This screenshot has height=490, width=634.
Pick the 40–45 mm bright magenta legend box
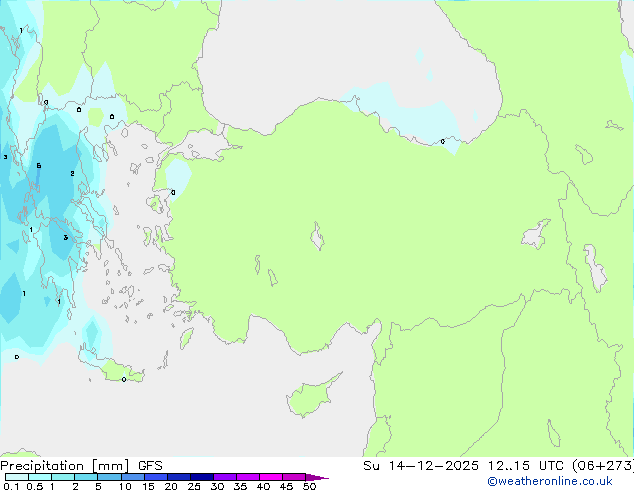(271, 477)
